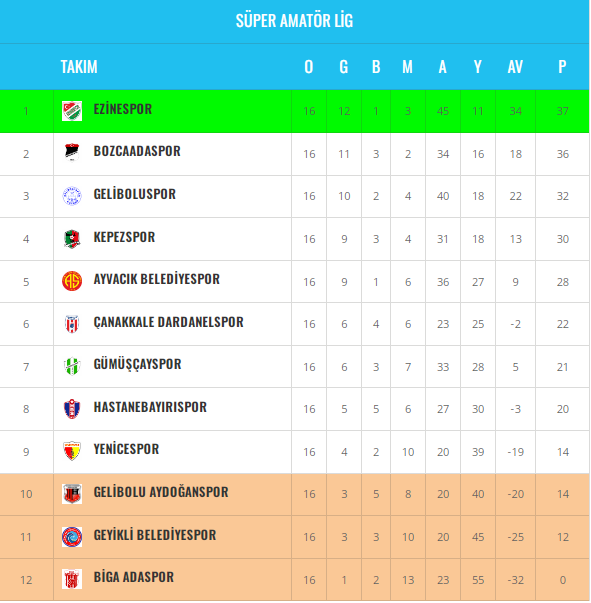Click the Bozcaadaspor club crest
The height and width of the screenshot is (603, 591).
[72, 152]
